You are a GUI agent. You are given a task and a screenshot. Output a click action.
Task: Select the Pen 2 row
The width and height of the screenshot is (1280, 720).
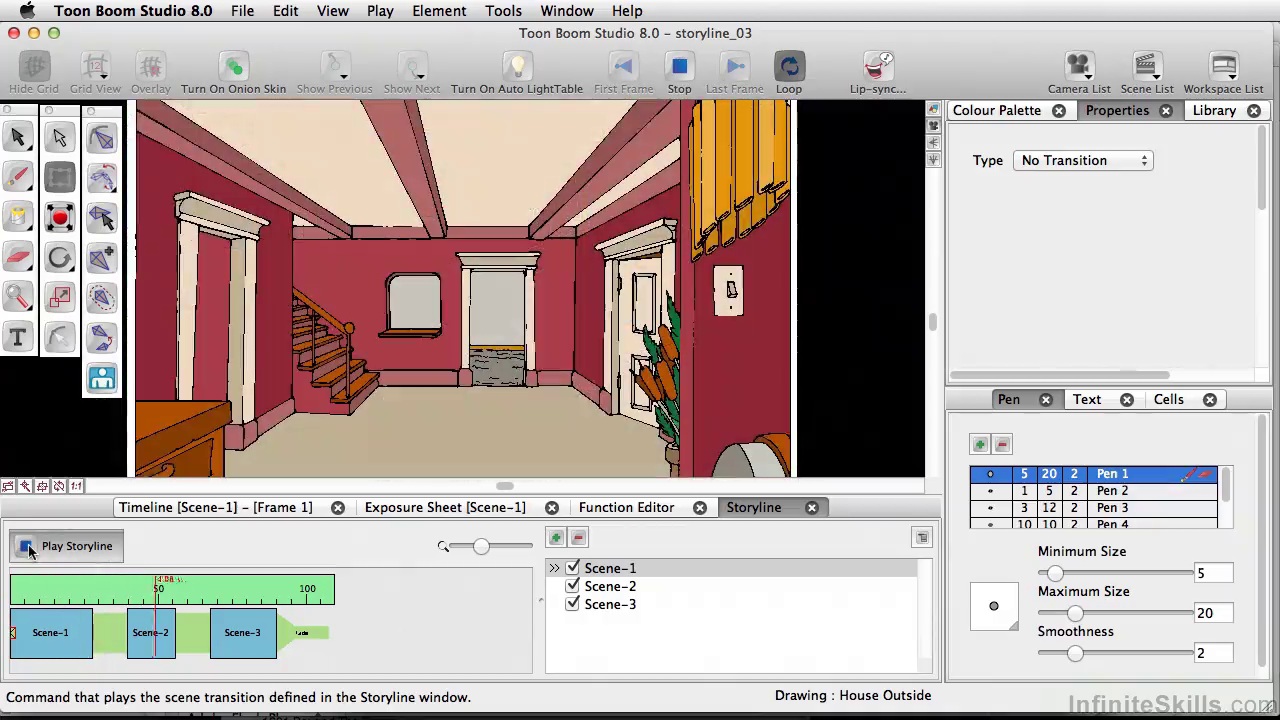1093,491
